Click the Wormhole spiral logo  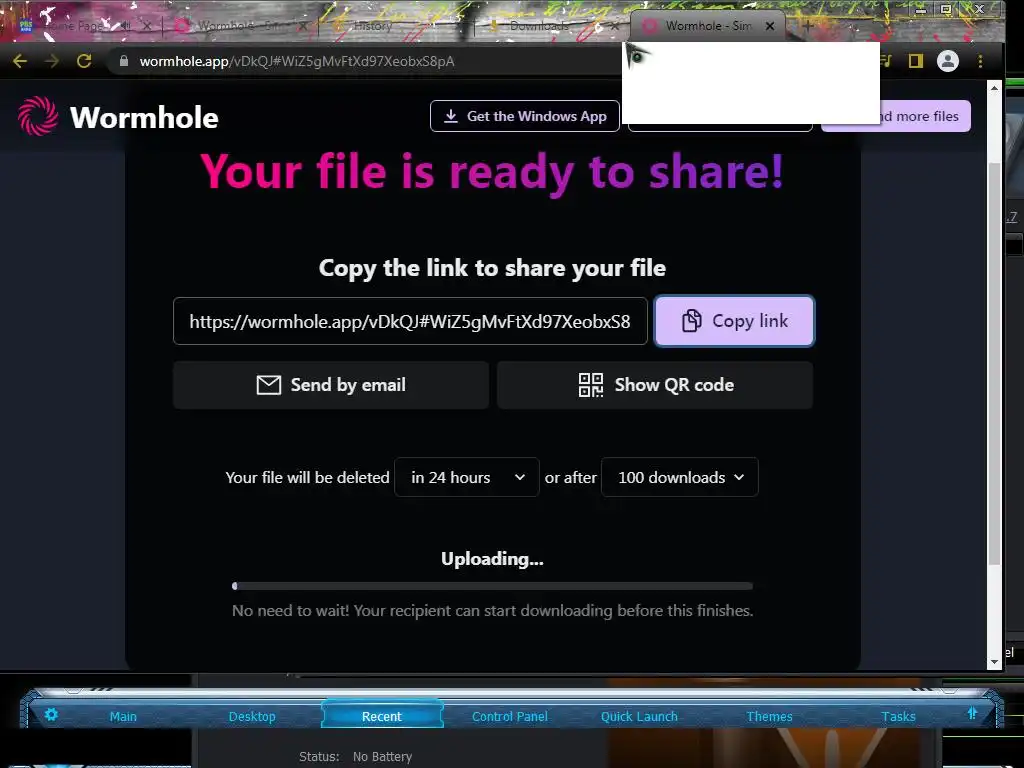38,116
